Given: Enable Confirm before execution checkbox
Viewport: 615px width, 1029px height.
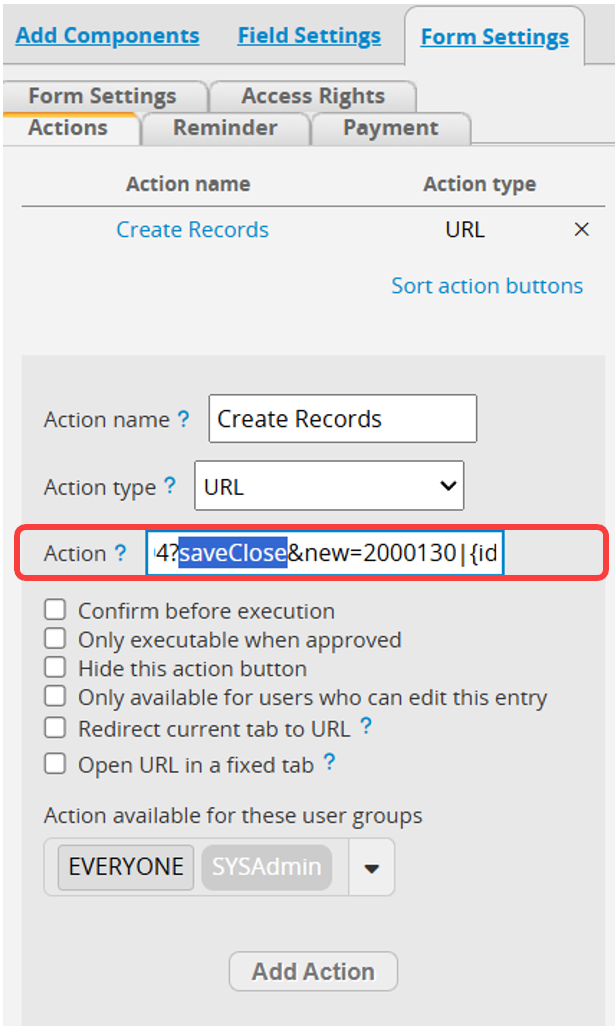Looking at the screenshot, I should coord(55,610).
